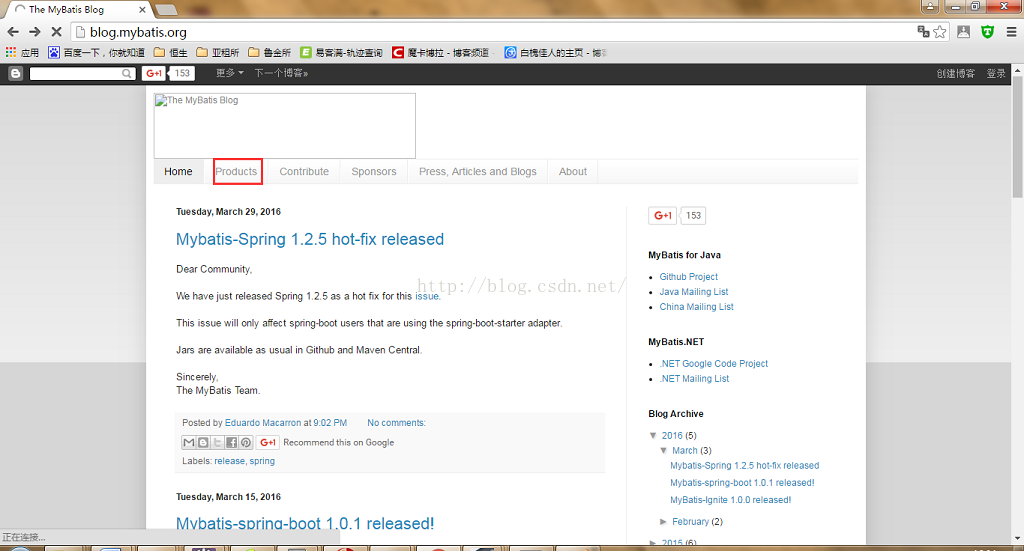
Task: Open the green shield extension icon
Action: pyautogui.click(x=987, y=32)
